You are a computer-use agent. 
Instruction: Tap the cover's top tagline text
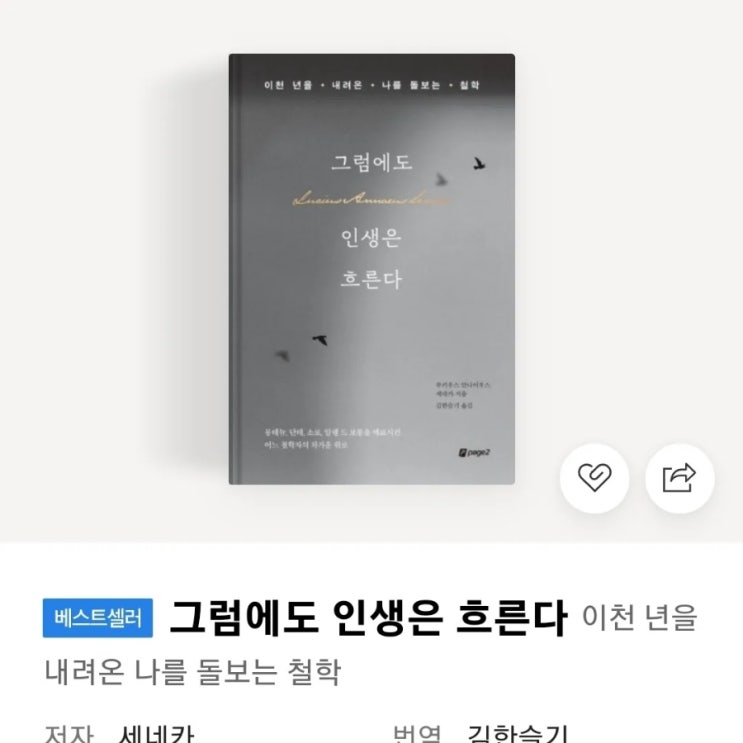(372, 85)
